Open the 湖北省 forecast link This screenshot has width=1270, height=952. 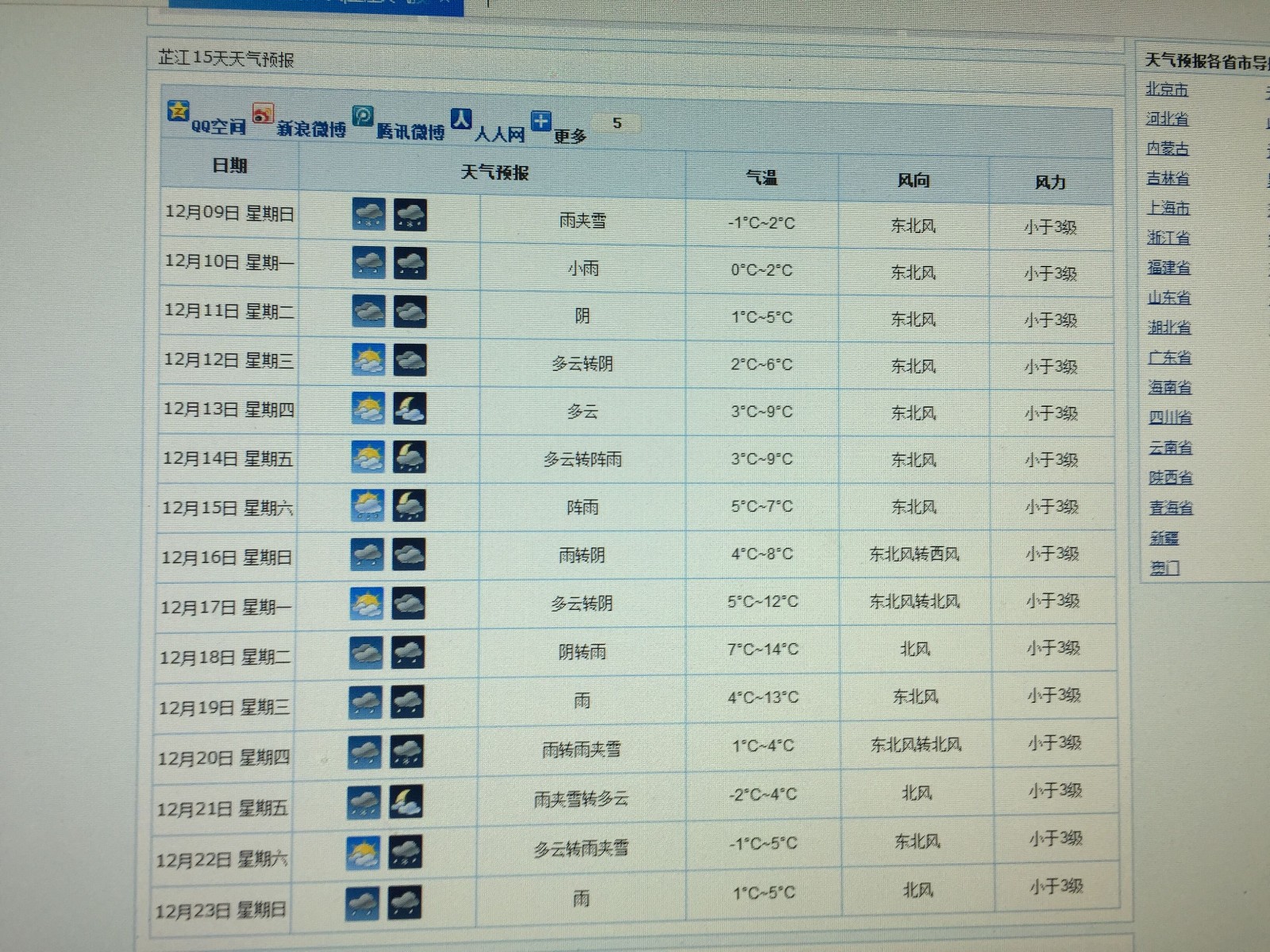point(1169,327)
